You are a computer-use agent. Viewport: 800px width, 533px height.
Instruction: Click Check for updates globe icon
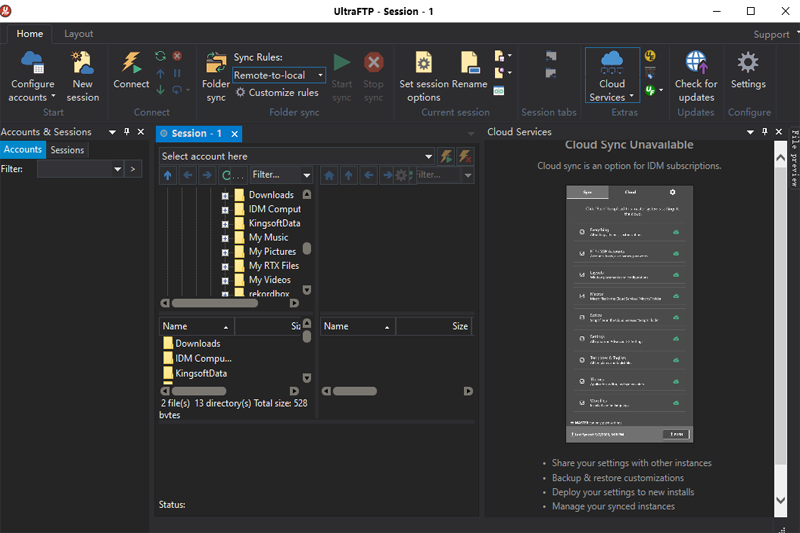(695, 64)
